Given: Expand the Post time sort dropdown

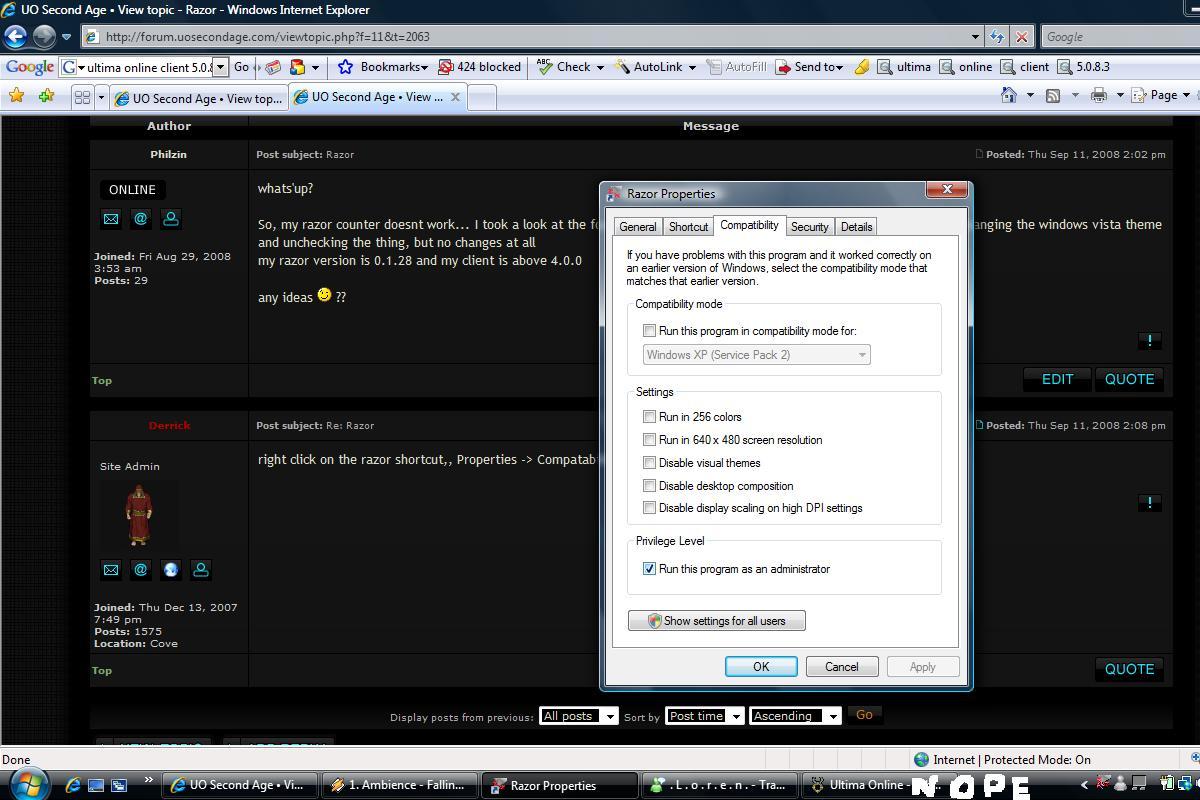Looking at the screenshot, I should 705,716.
